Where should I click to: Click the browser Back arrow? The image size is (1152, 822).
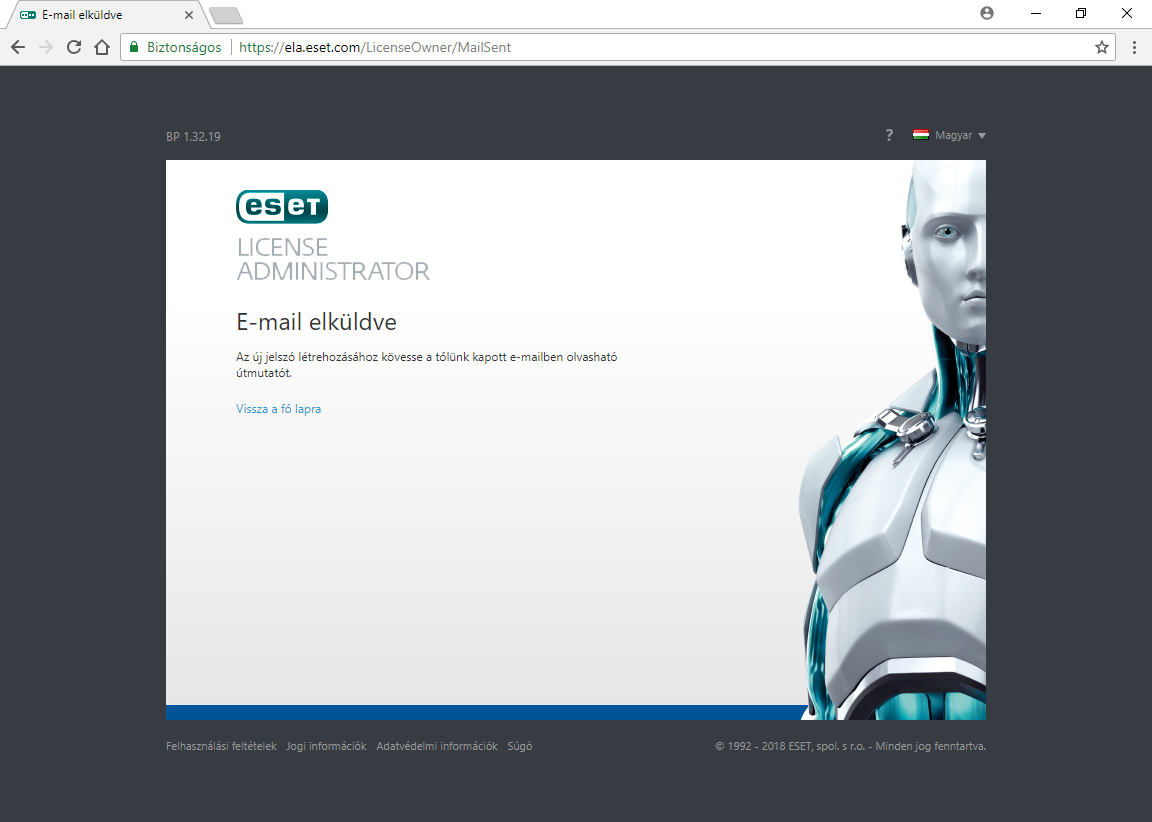click(18, 47)
